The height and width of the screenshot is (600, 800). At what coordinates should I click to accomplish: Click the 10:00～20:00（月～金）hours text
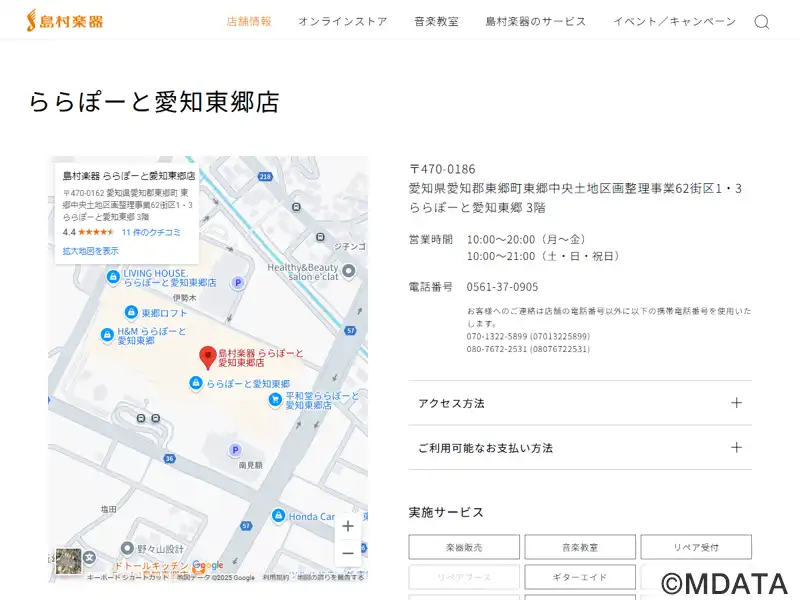(x=528, y=239)
